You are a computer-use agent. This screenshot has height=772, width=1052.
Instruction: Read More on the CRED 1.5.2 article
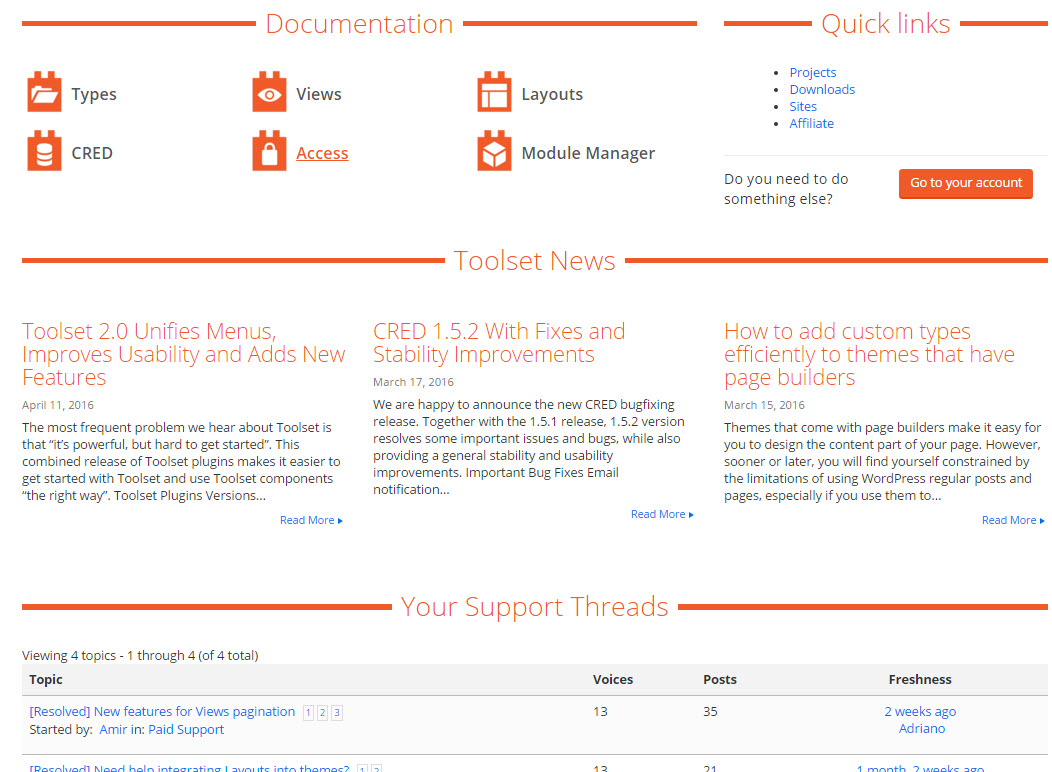pyautogui.click(x=662, y=514)
